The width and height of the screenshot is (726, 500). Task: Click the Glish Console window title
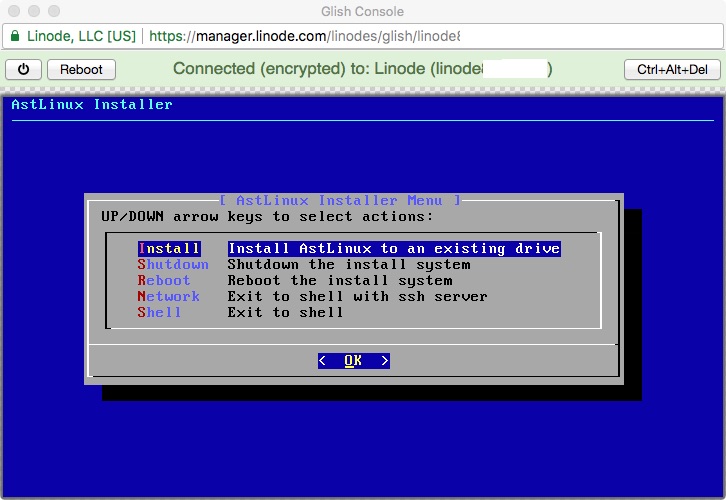click(x=363, y=11)
